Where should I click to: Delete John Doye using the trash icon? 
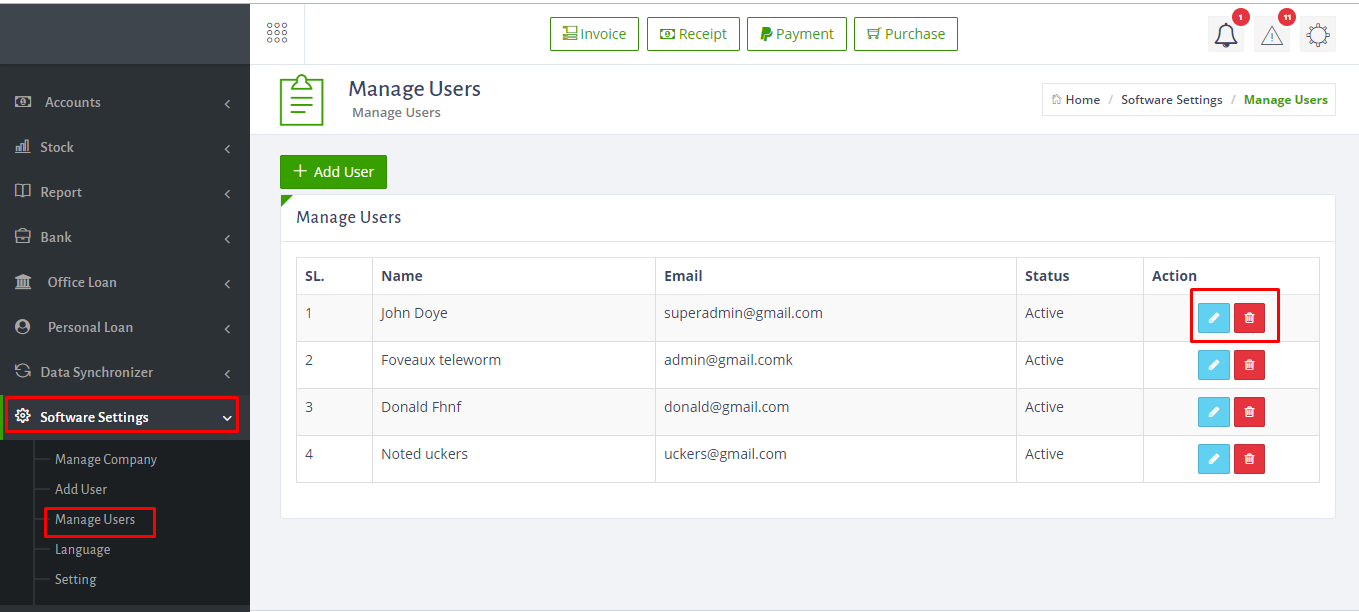point(1249,318)
